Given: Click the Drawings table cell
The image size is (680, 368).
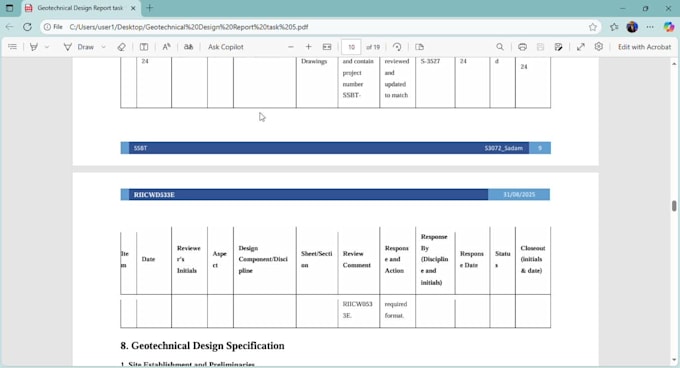Looking at the screenshot, I should coord(314,61).
